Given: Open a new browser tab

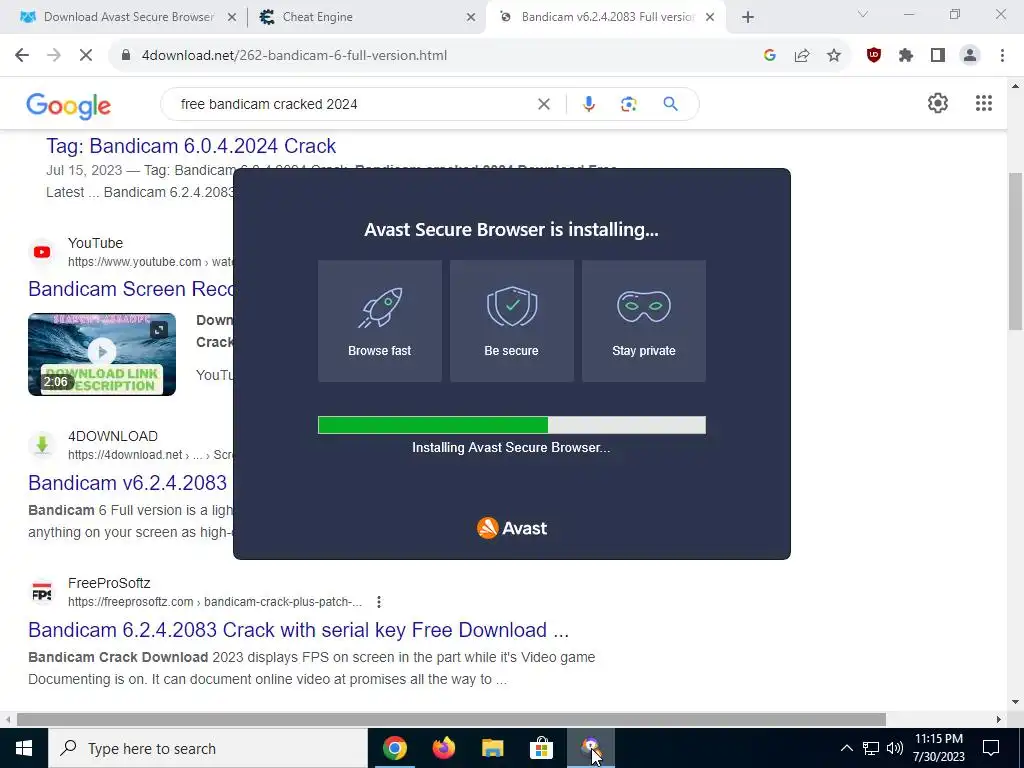Looking at the screenshot, I should tap(748, 18).
